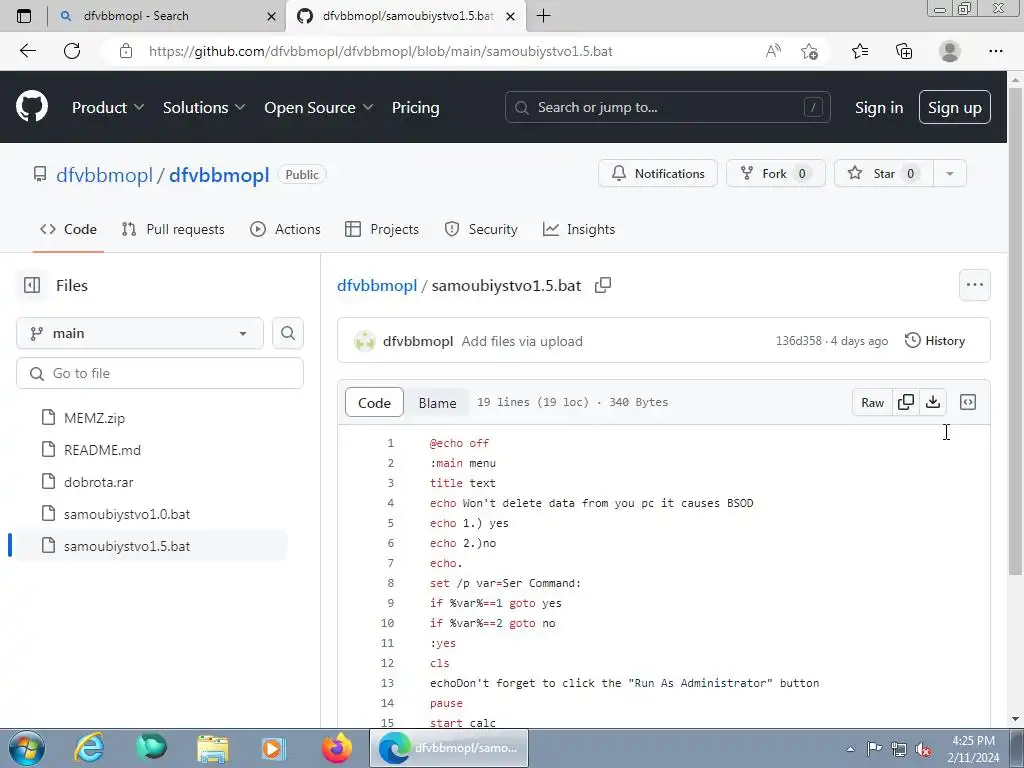
Task: Open the file commit History
Action: pyautogui.click(x=935, y=341)
